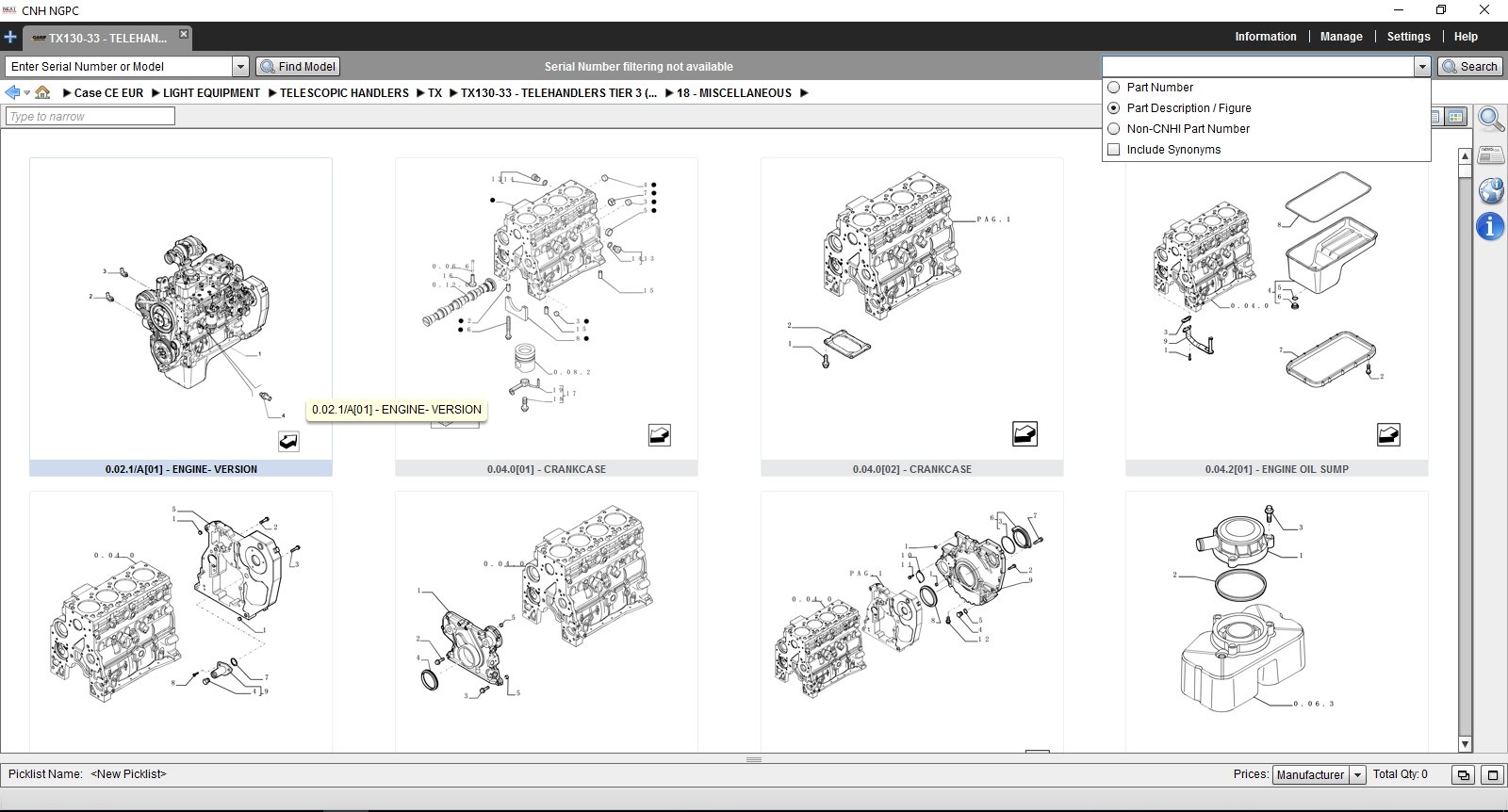Click the Search button
The image size is (1508, 812).
click(1469, 66)
